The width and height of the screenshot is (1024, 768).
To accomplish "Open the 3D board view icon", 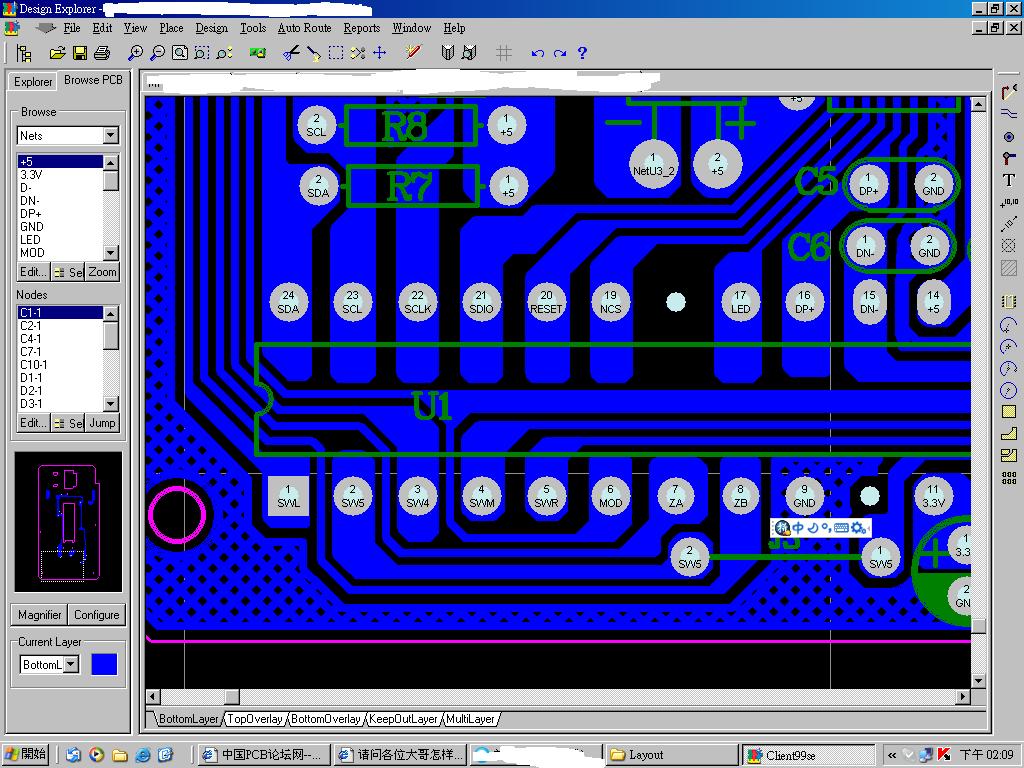I will tap(258, 53).
